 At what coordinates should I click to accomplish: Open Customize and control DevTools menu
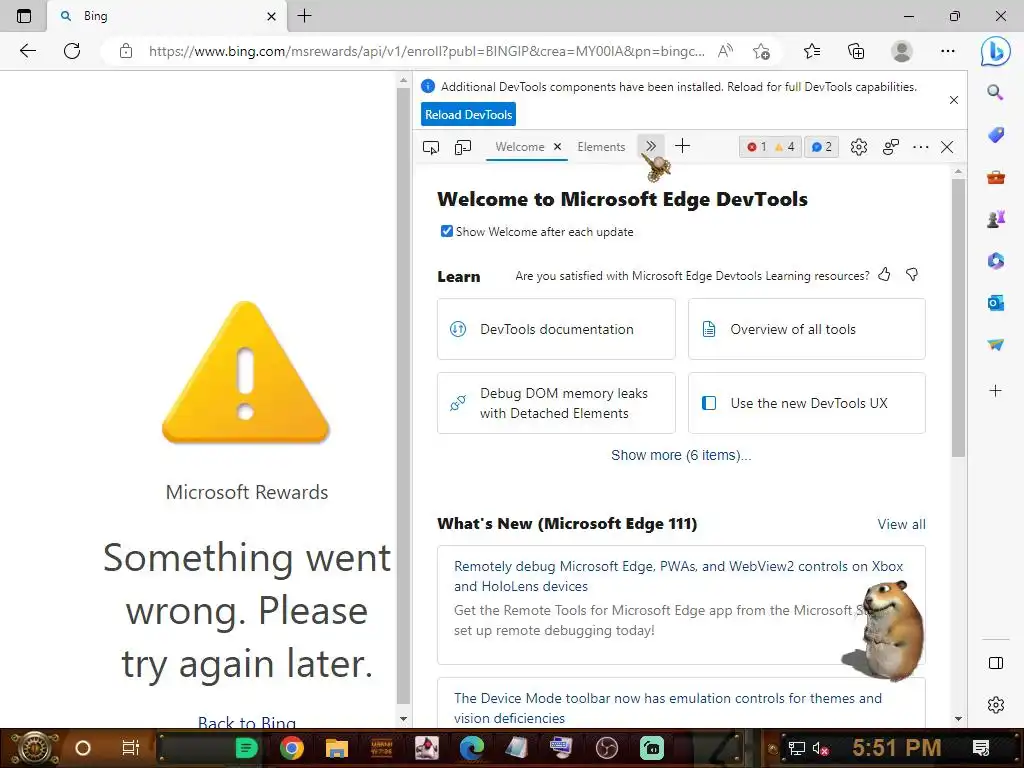[921, 147]
